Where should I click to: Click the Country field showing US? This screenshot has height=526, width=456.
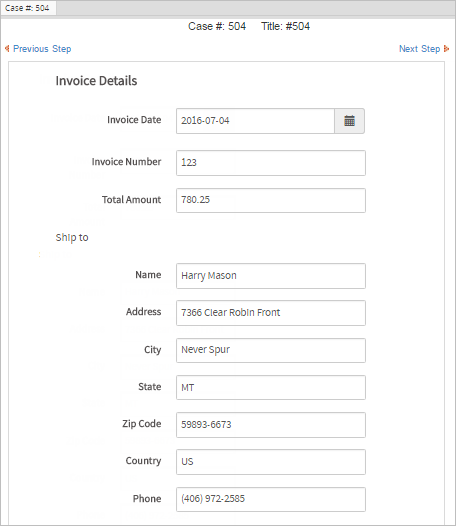coord(271,462)
